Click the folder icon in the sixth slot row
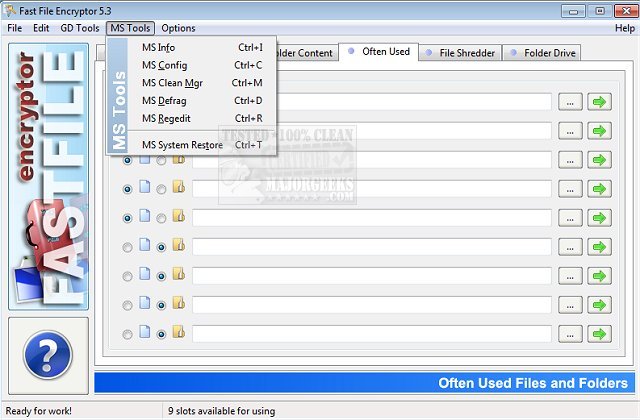The height and width of the screenshot is (420, 640). (179, 244)
